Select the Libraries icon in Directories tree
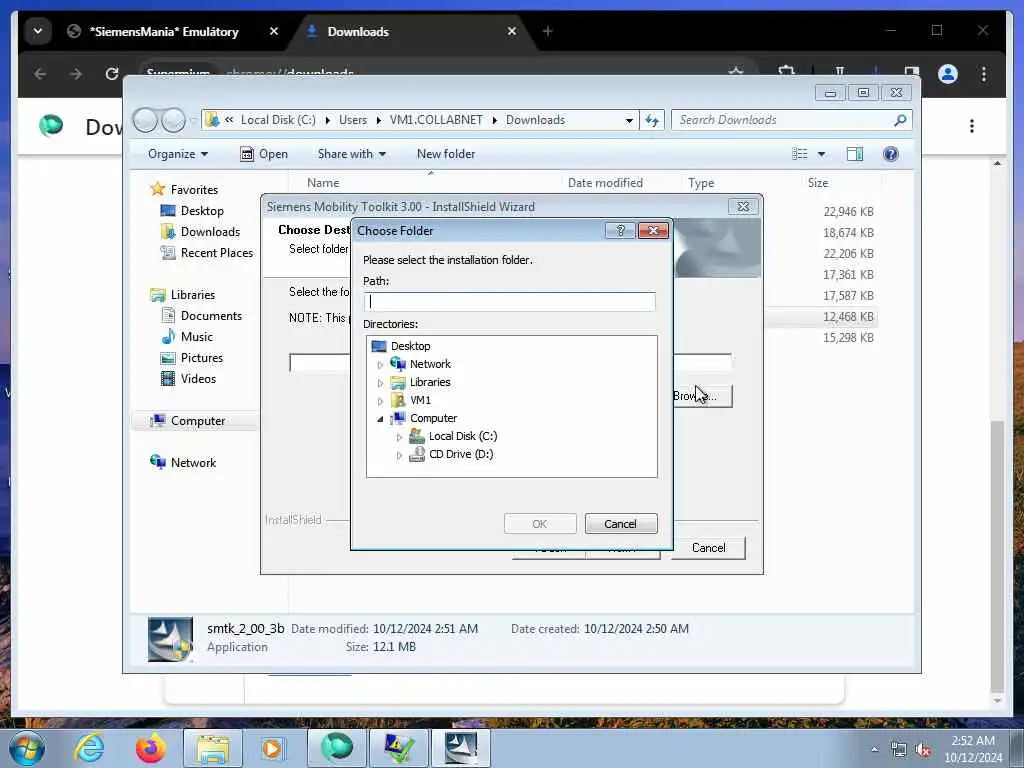 [398, 382]
